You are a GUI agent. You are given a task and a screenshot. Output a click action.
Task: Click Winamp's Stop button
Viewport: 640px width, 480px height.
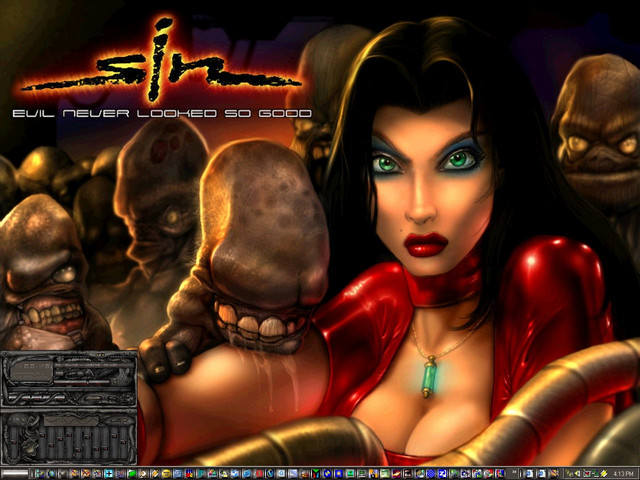point(46,397)
